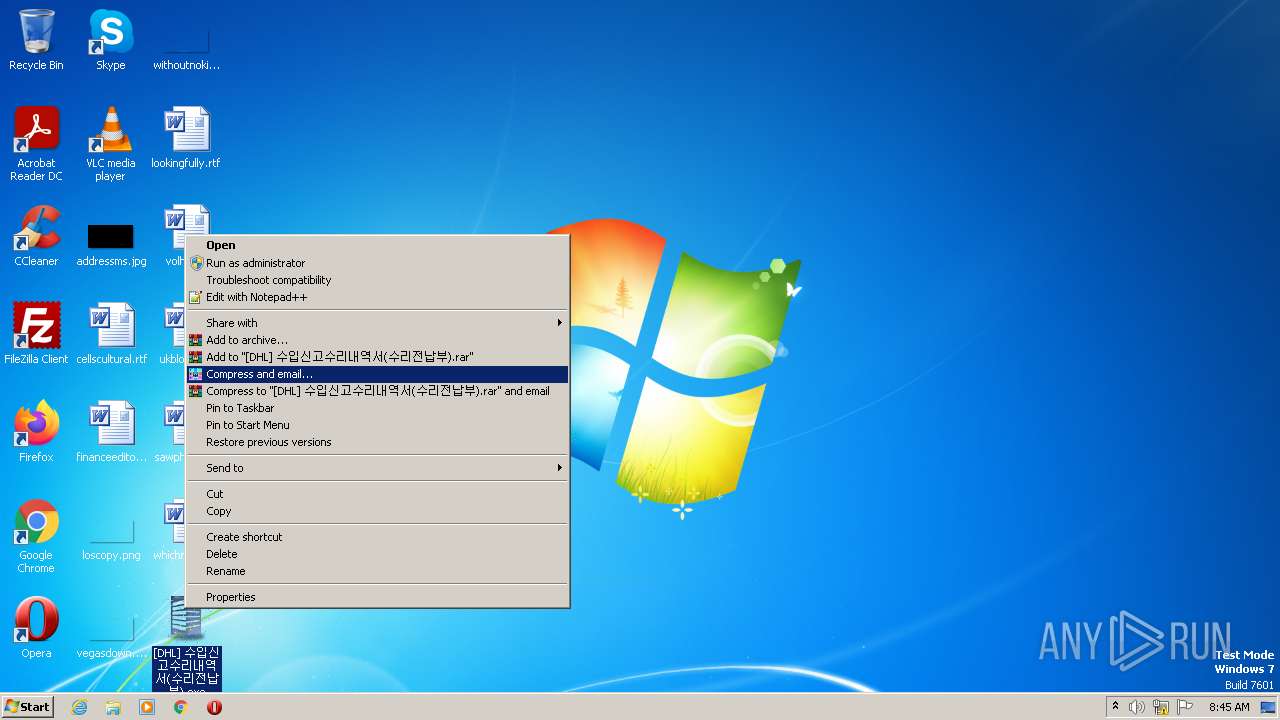Select the CCleaner desktop shortcut

coord(36,236)
